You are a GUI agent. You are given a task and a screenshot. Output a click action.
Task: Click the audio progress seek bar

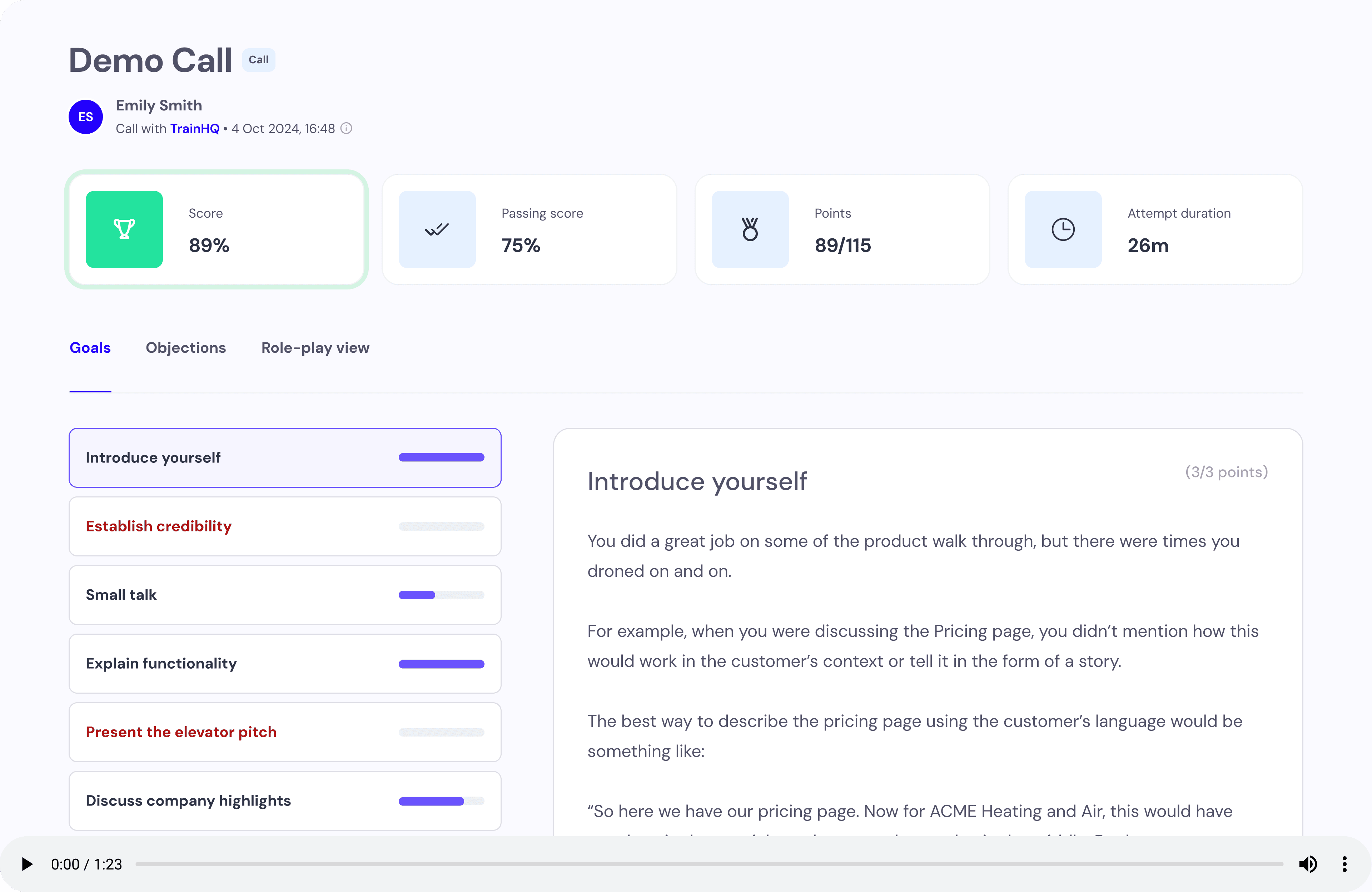[x=709, y=864]
